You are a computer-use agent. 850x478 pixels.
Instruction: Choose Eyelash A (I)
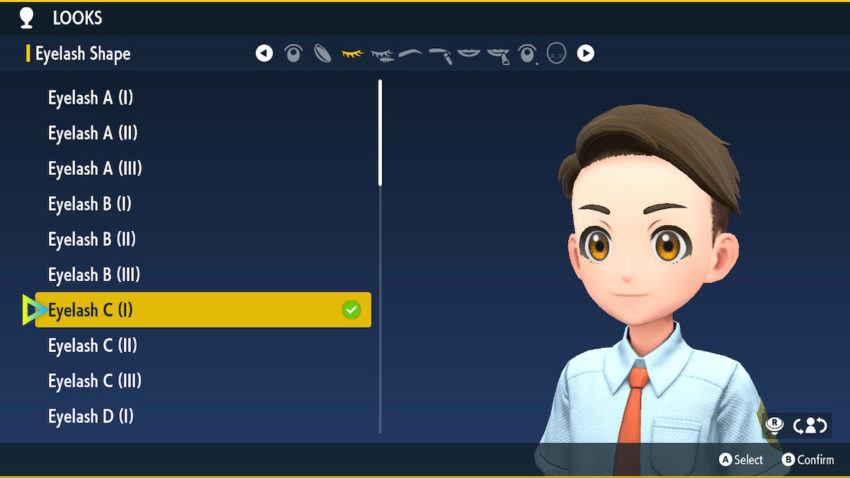[203, 98]
